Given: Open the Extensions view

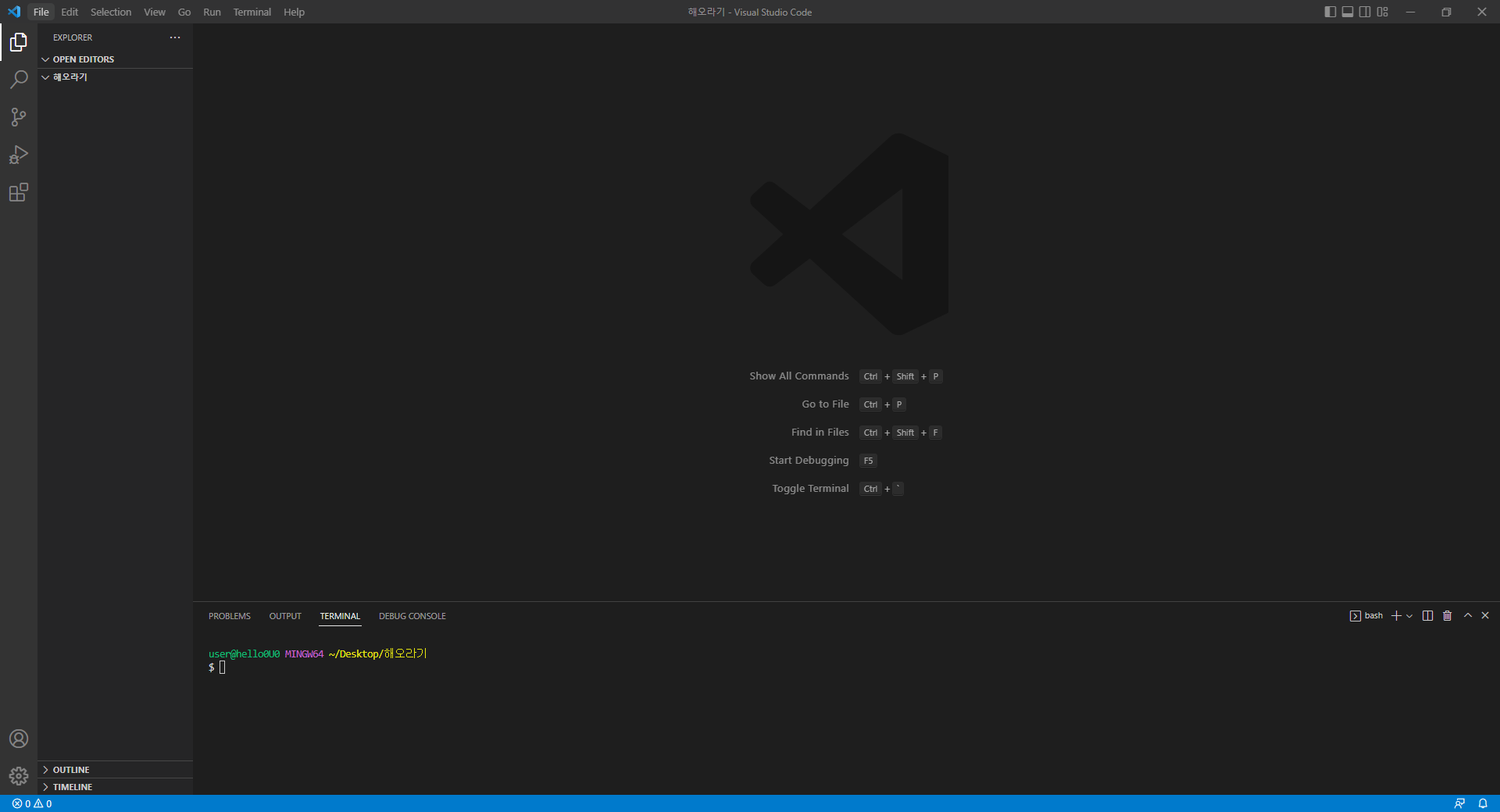Looking at the screenshot, I should pyautogui.click(x=19, y=192).
